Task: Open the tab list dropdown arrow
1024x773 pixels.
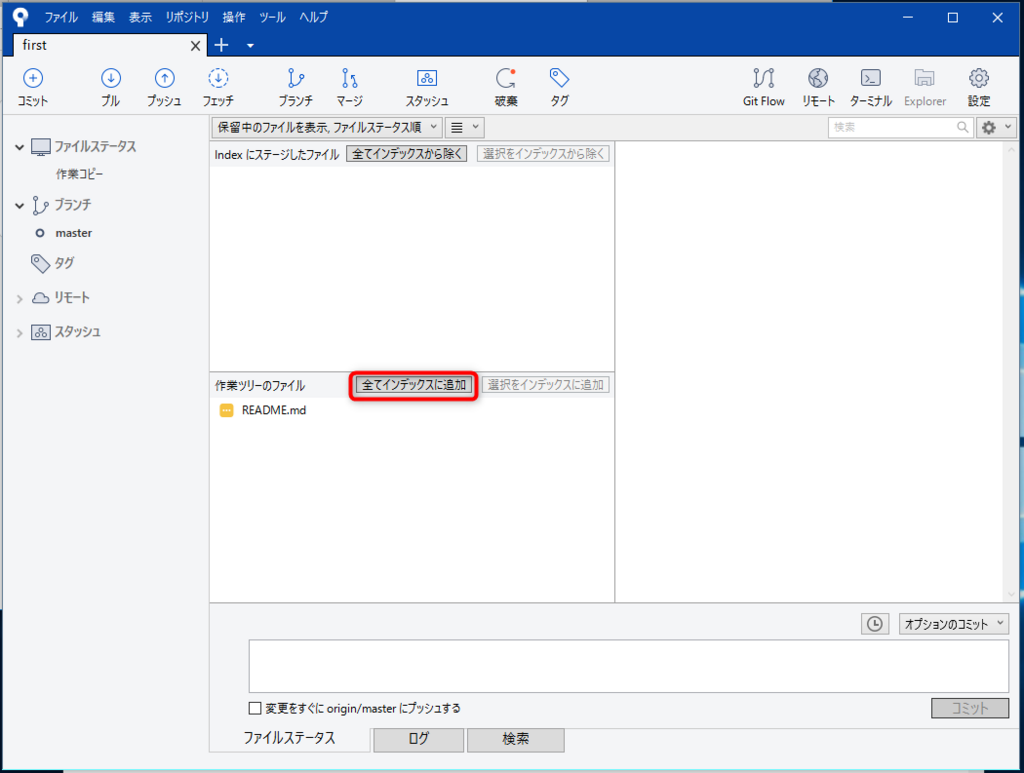Action: [x=250, y=46]
